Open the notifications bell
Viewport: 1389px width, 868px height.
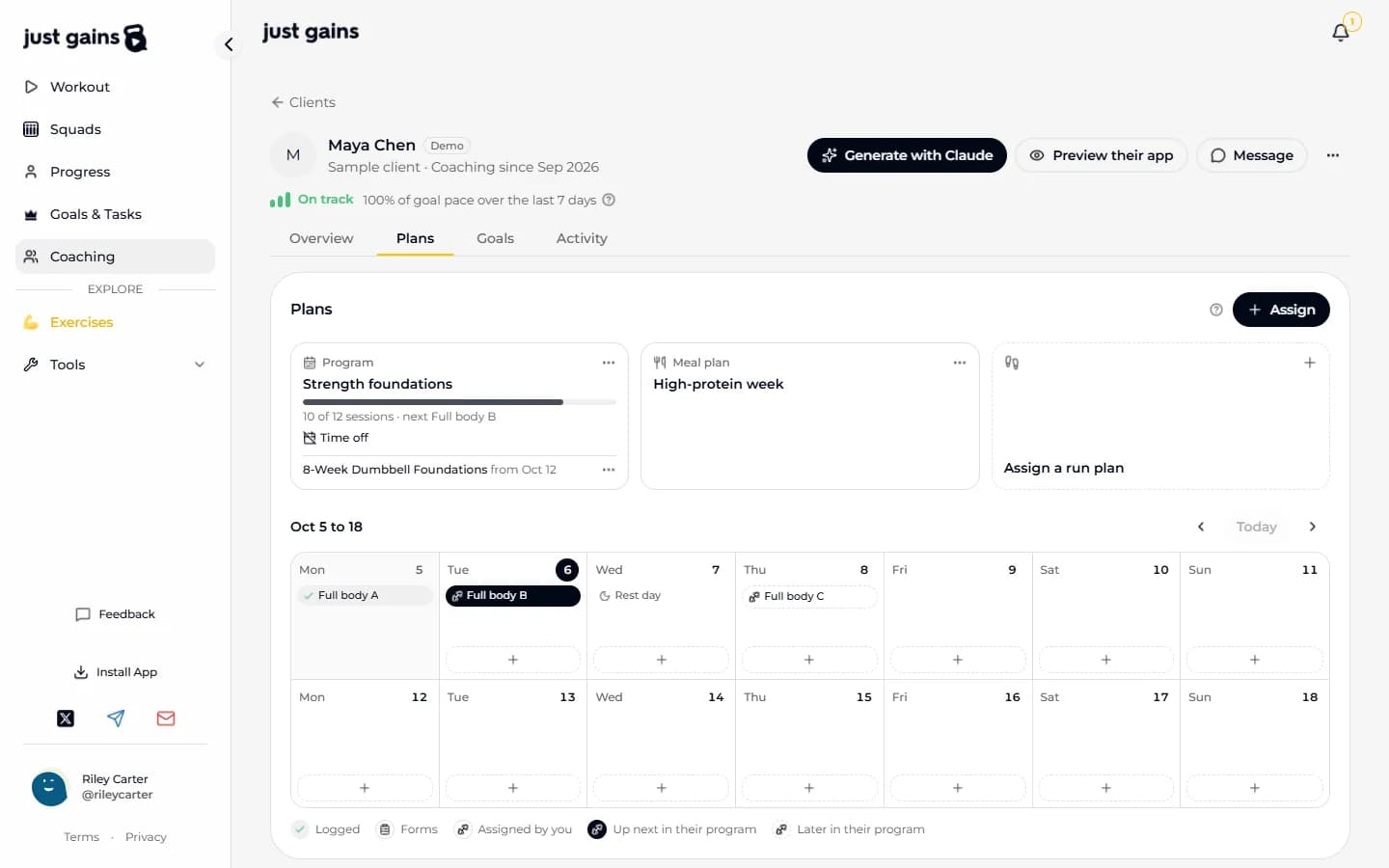pos(1341,33)
